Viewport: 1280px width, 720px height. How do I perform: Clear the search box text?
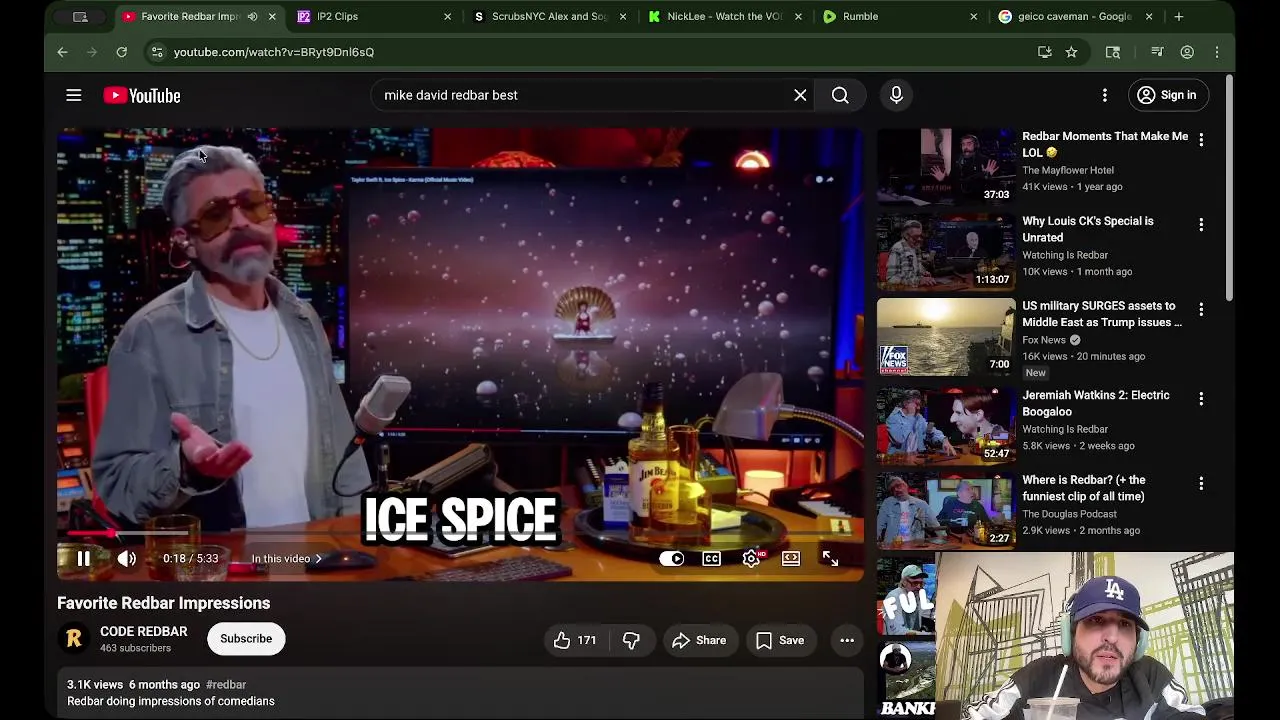coord(800,95)
